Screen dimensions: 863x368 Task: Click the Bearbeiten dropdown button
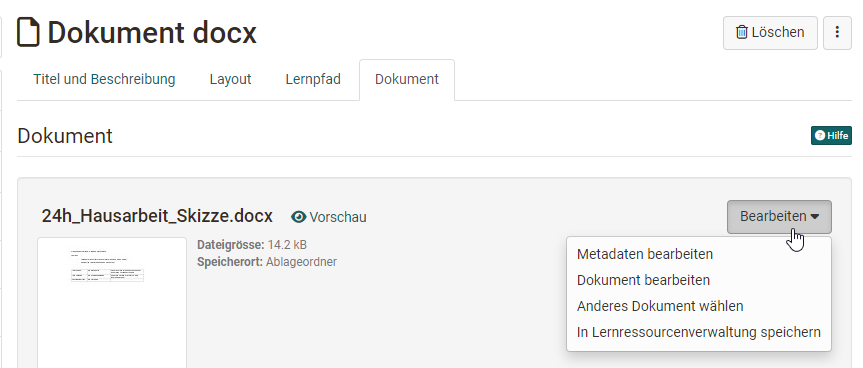(x=779, y=217)
